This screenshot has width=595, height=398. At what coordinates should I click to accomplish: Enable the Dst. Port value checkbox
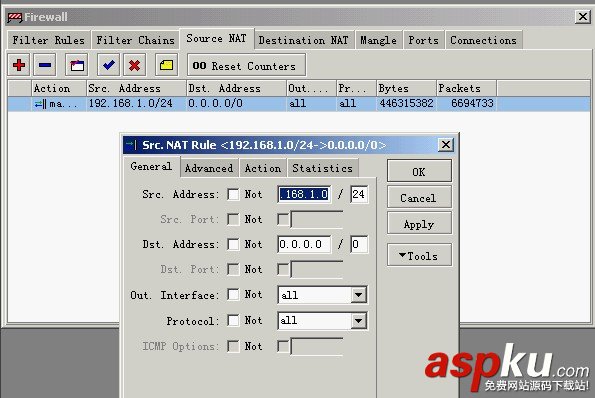point(283,269)
